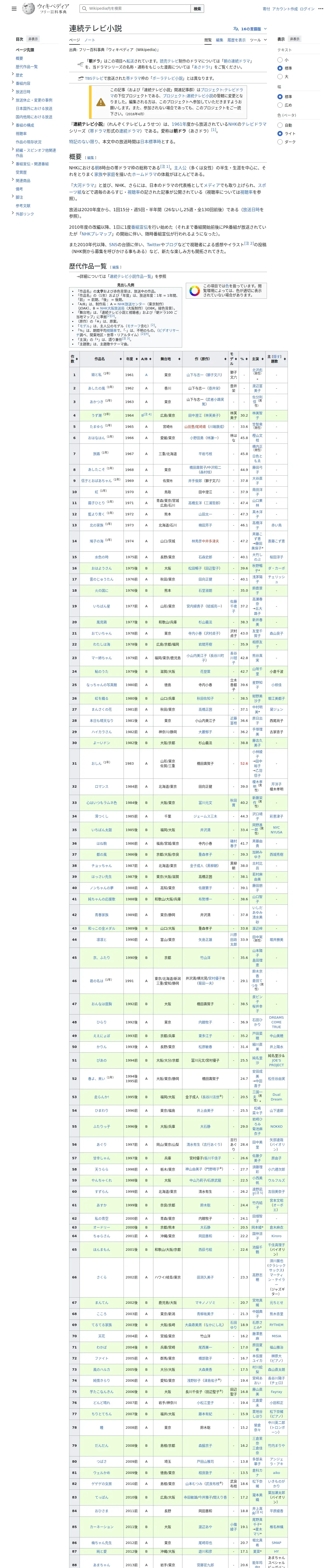Viewport: 336px width, 1568px height.
Task: Open the 履歴を表示 tab
Action: (x=237, y=40)
